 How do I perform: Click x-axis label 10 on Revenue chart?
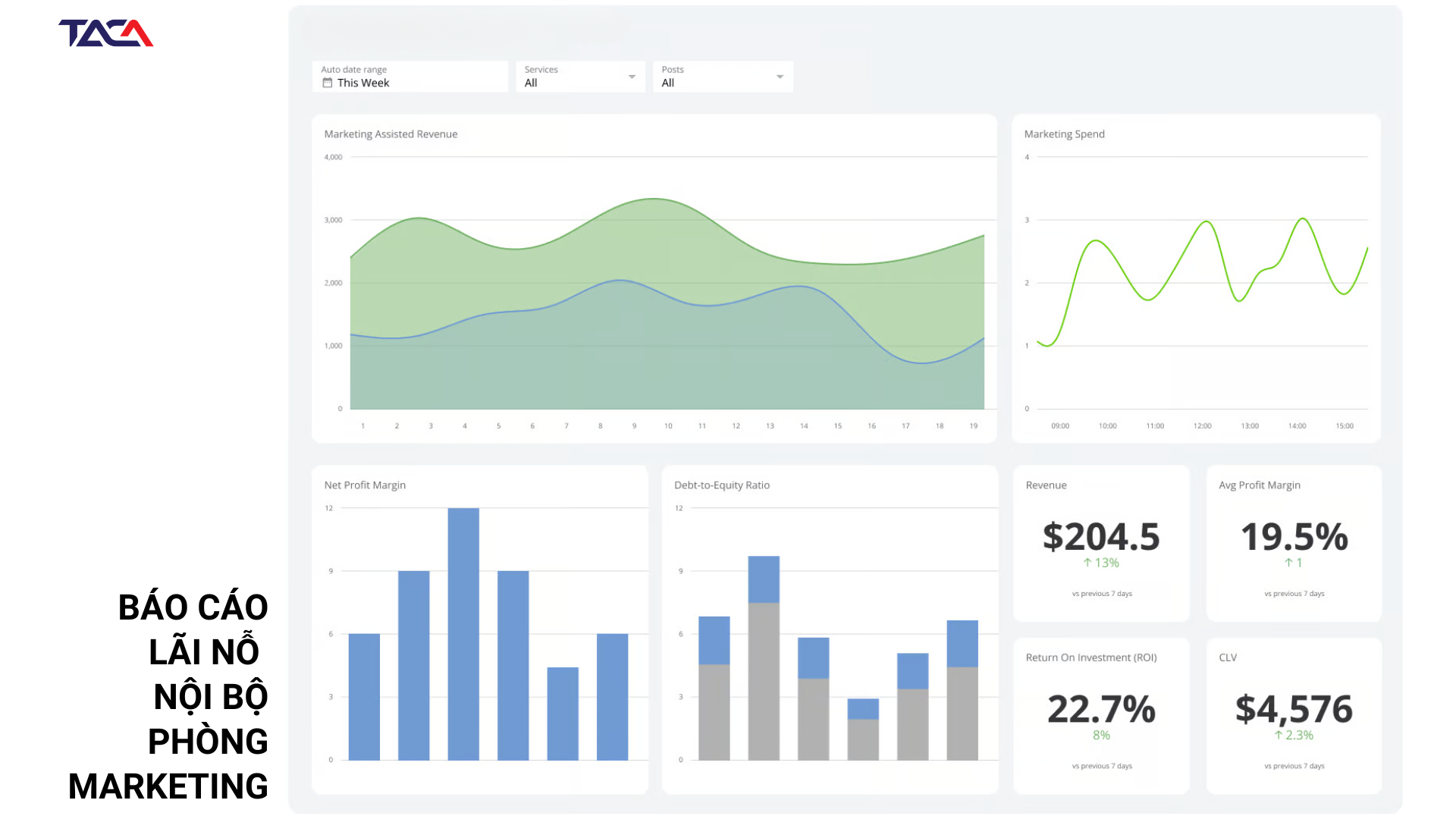pyautogui.click(x=668, y=426)
